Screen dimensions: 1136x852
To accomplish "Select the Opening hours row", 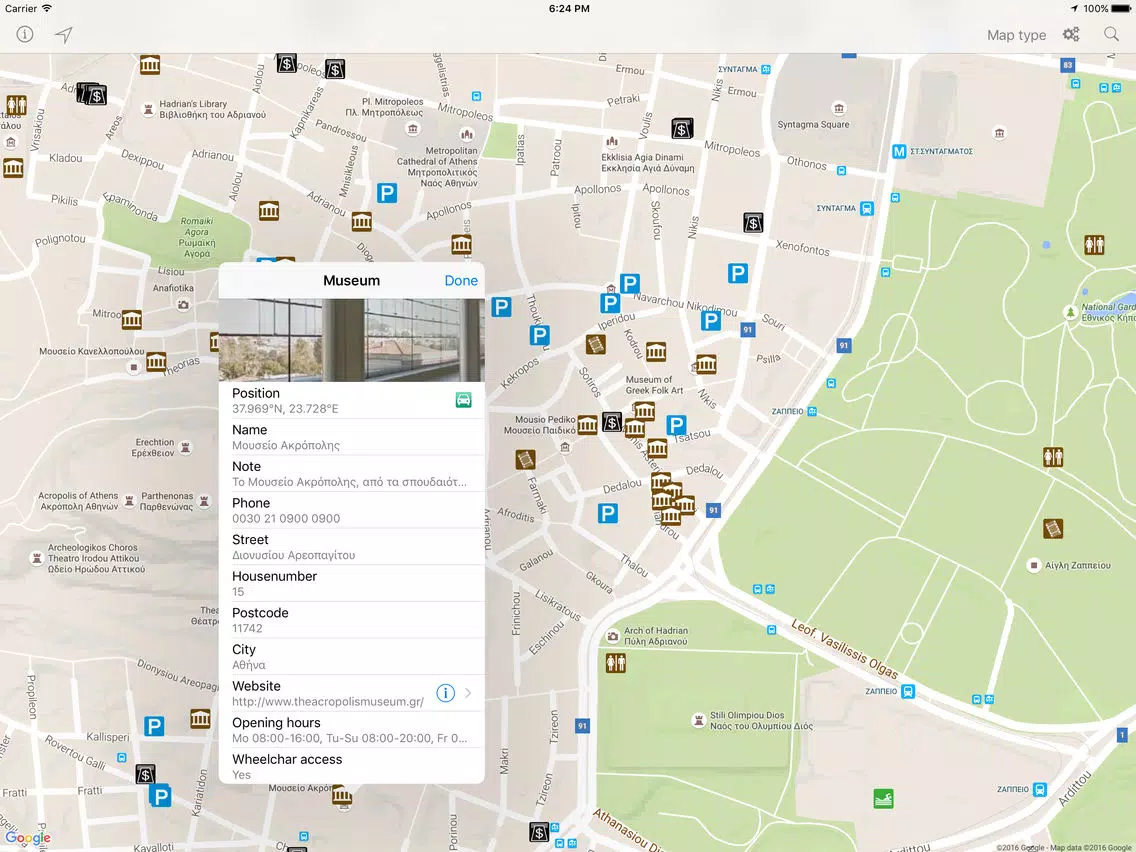I will click(351, 730).
